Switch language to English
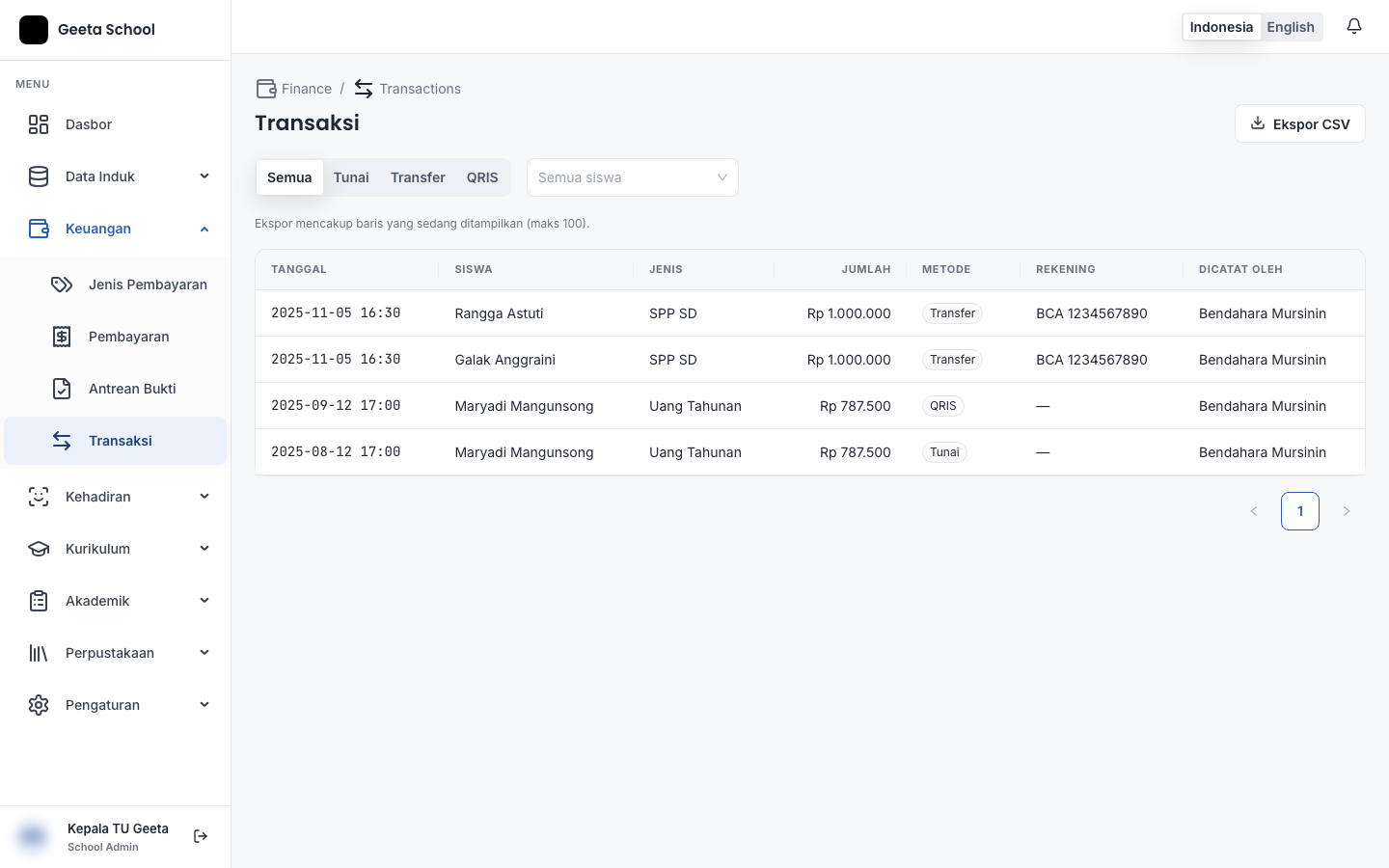Image resolution: width=1389 pixels, height=868 pixels. 1291,27
